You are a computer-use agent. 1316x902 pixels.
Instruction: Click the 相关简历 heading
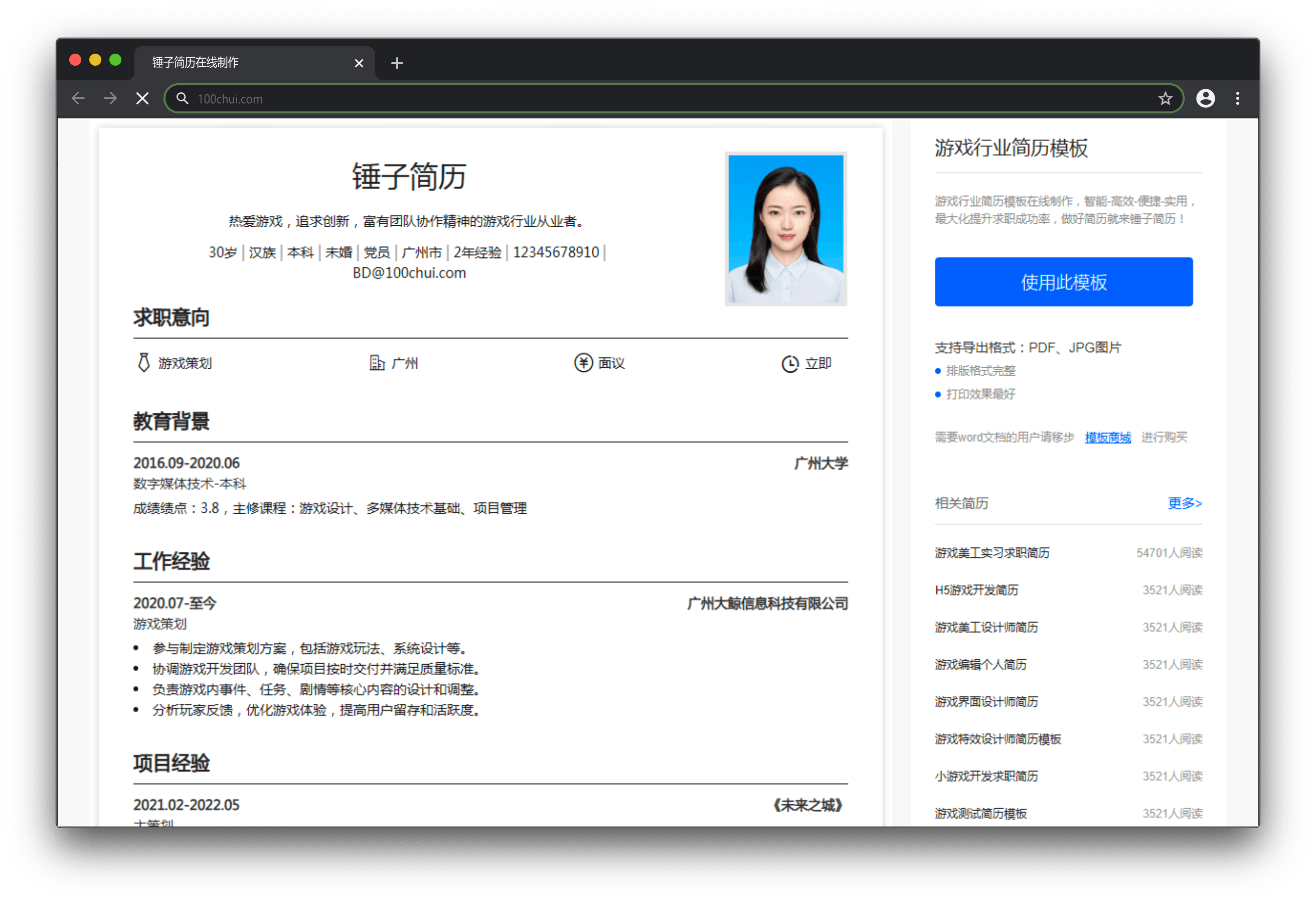pos(961,503)
